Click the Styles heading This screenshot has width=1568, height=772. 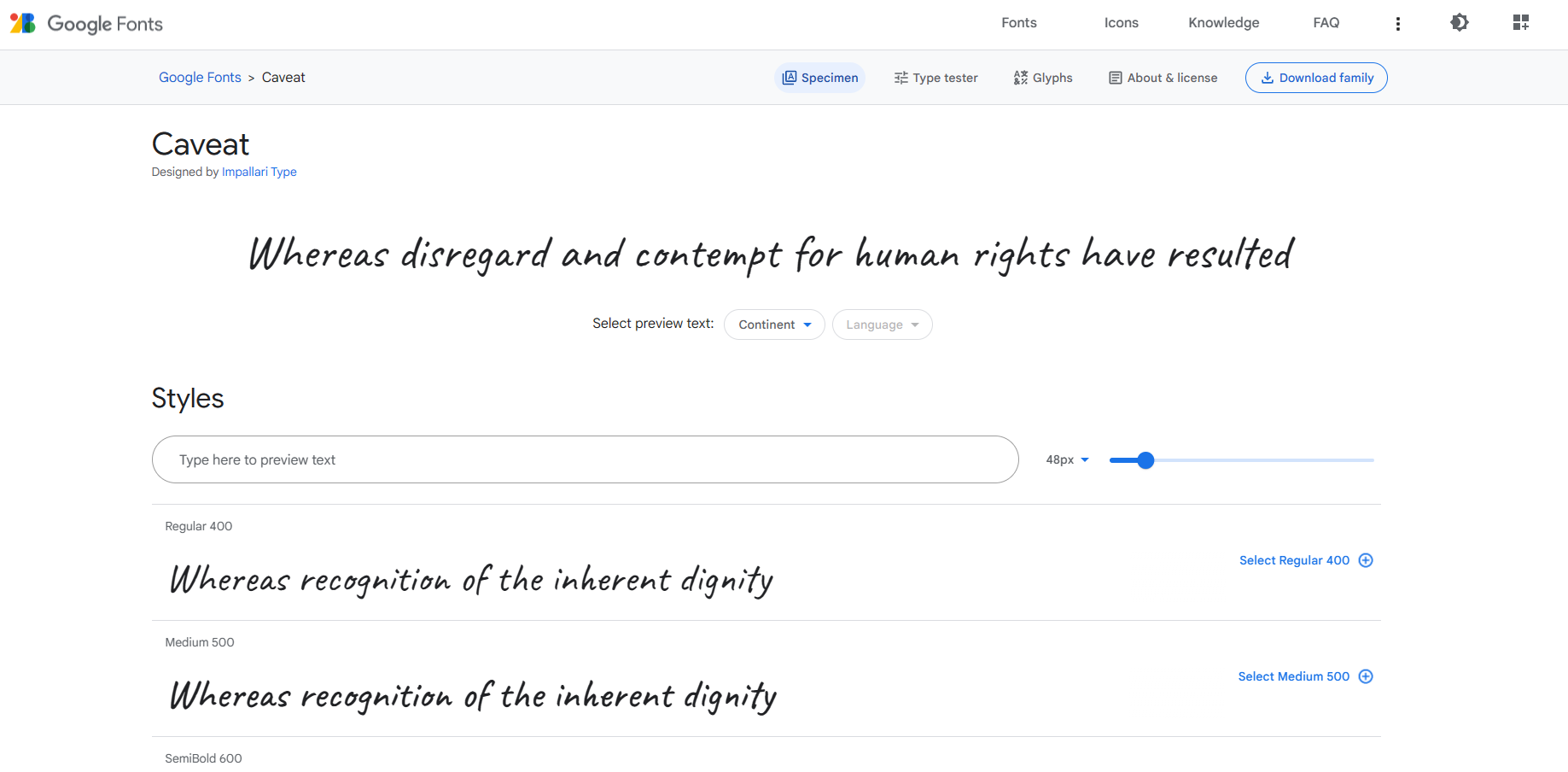point(188,399)
